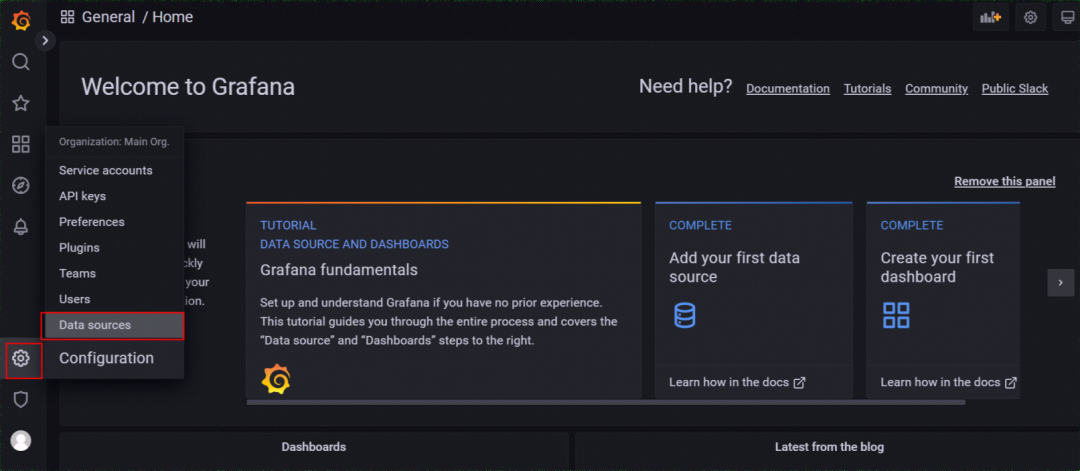Click external link icon on dashboard card
This screenshot has height=471, width=1080.
coord(1010,383)
